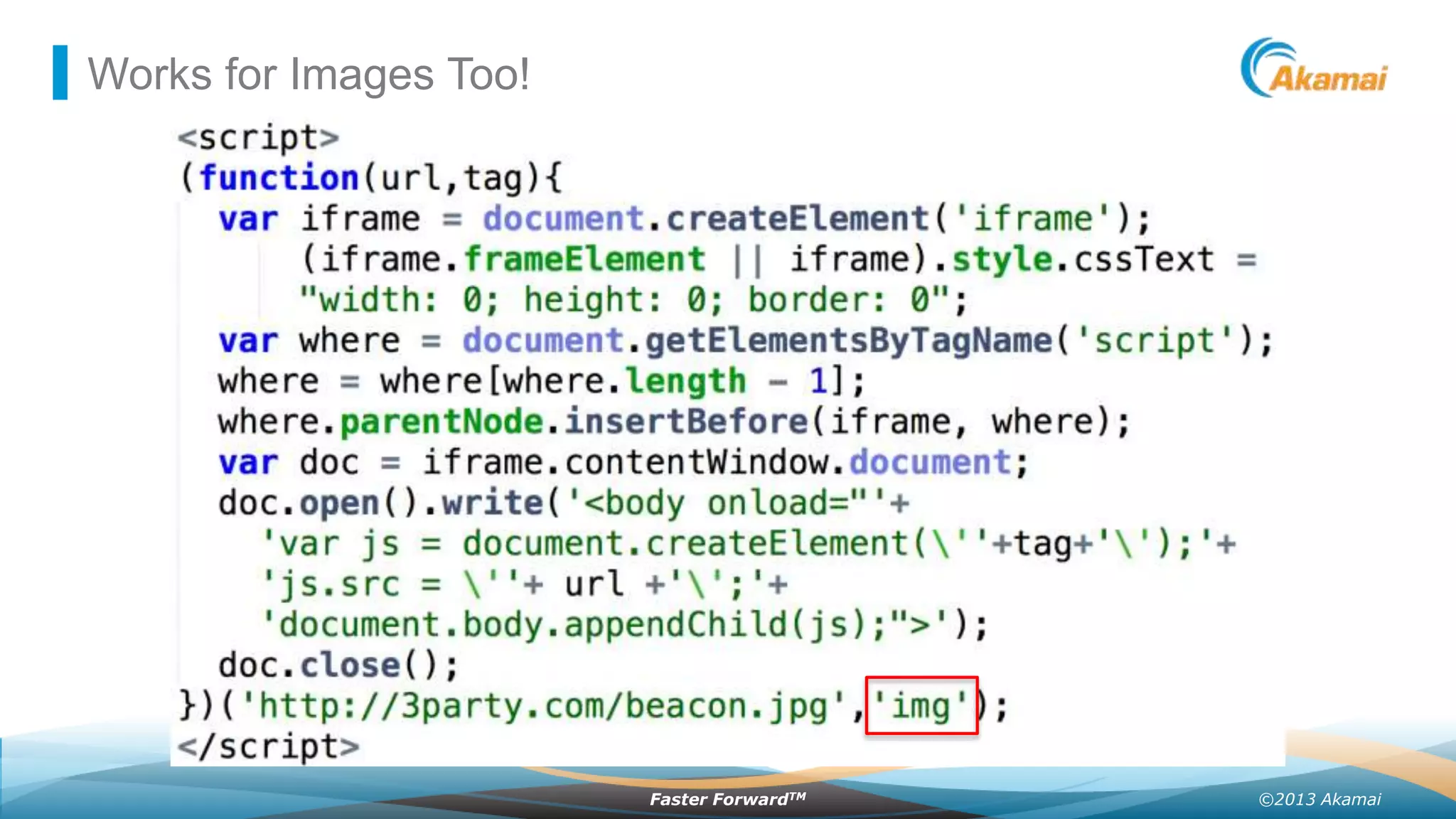
Task: Click the slide title 'Works for Images Too!'
Action: 309,74
